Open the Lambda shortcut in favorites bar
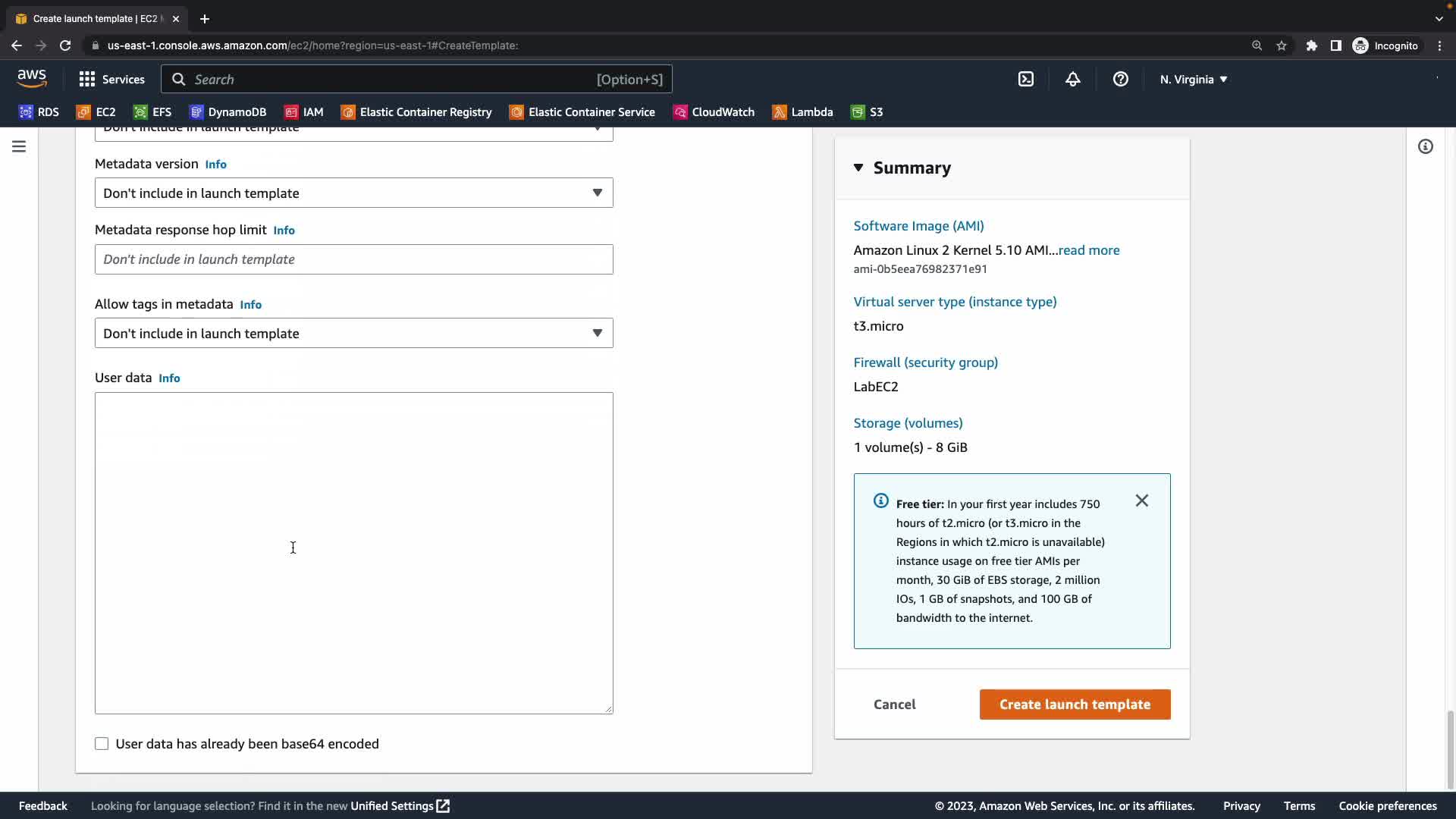This screenshot has height=819, width=1456. [x=802, y=112]
